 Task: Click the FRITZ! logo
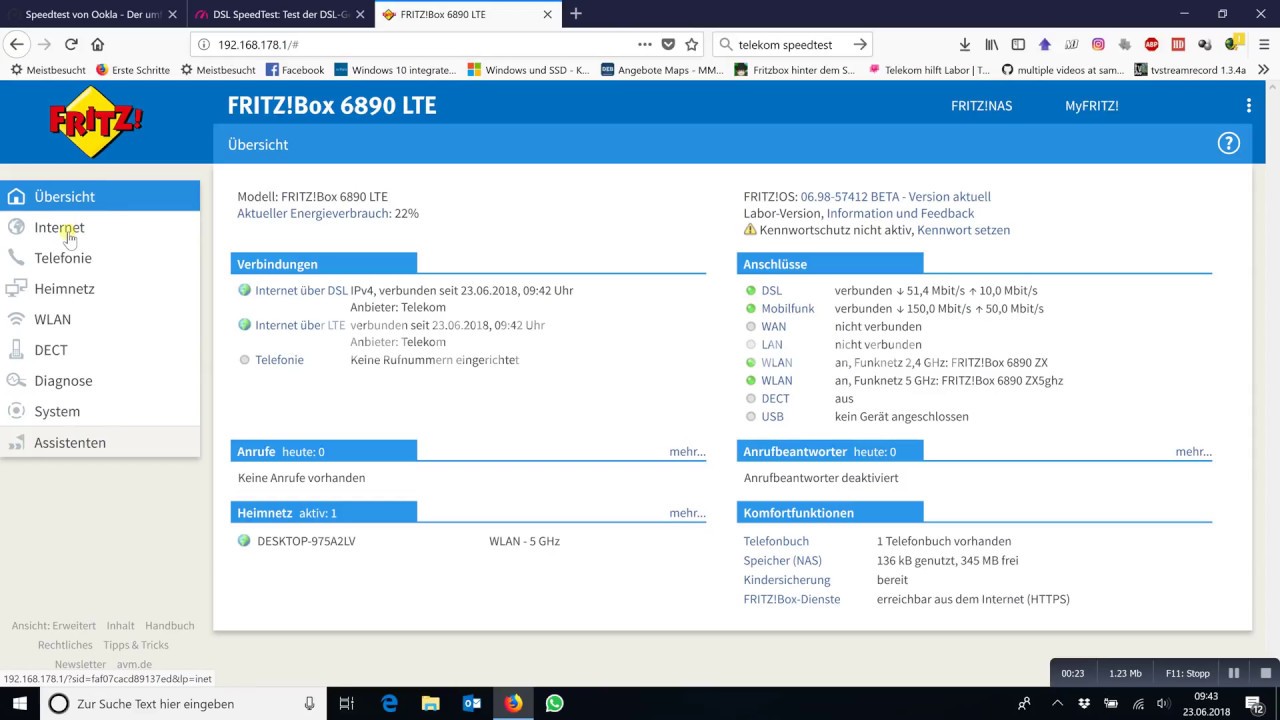click(x=96, y=121)
